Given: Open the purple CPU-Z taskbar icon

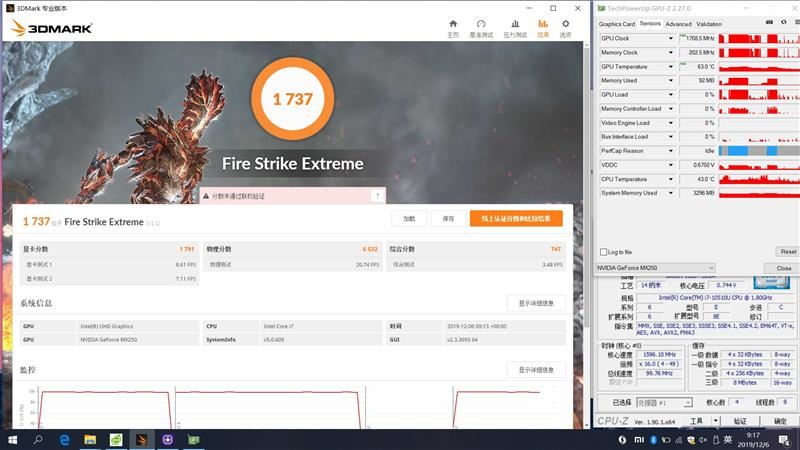Looking at the screenshot, I should click(168, 440).
